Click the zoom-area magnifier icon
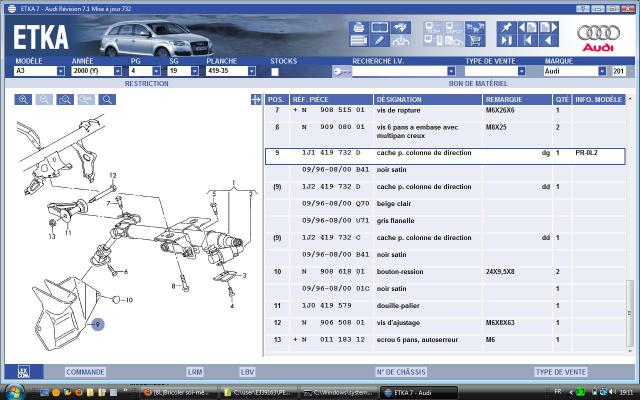Viewport: 640px width, 400px height. point(65,100)
